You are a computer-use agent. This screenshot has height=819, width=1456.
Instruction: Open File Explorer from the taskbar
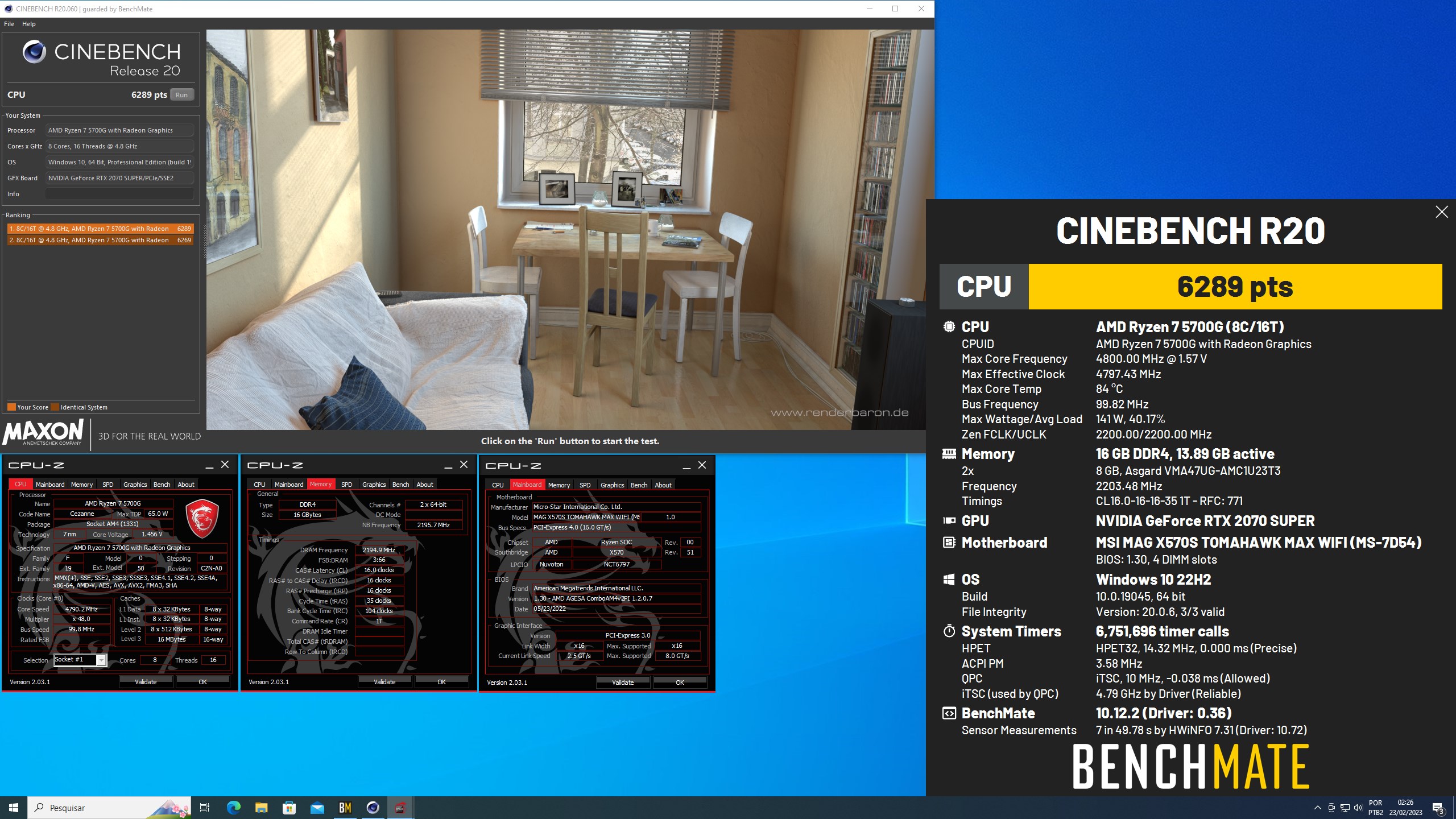261,808
